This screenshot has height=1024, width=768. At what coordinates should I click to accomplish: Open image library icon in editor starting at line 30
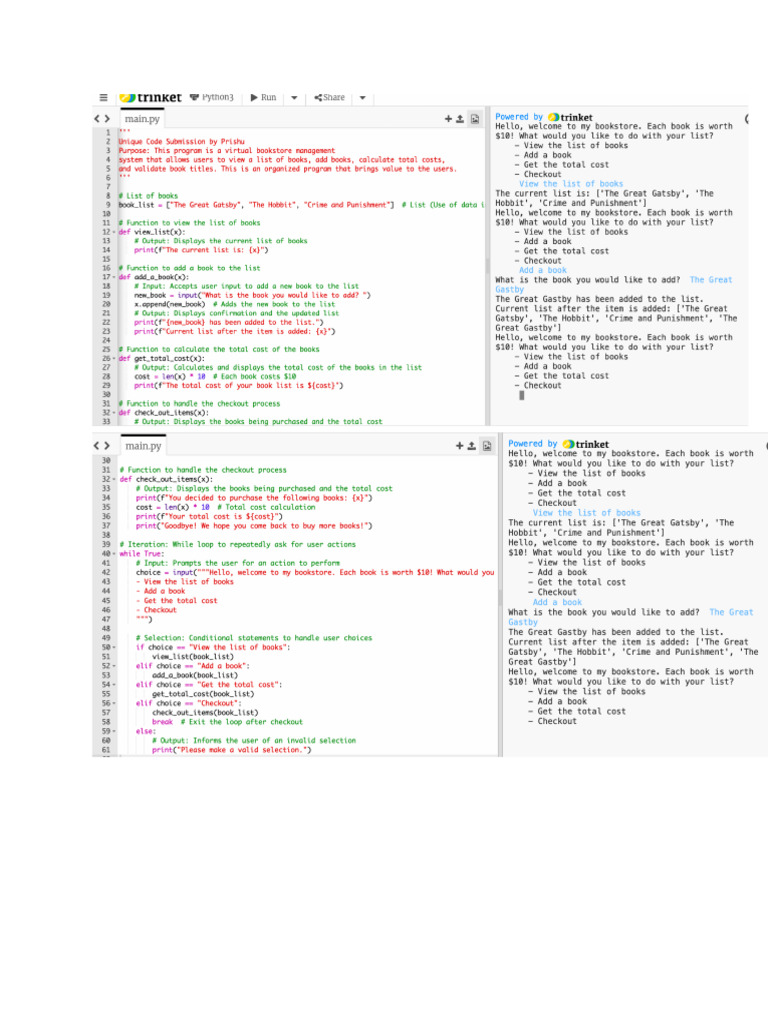click(487, 446)
